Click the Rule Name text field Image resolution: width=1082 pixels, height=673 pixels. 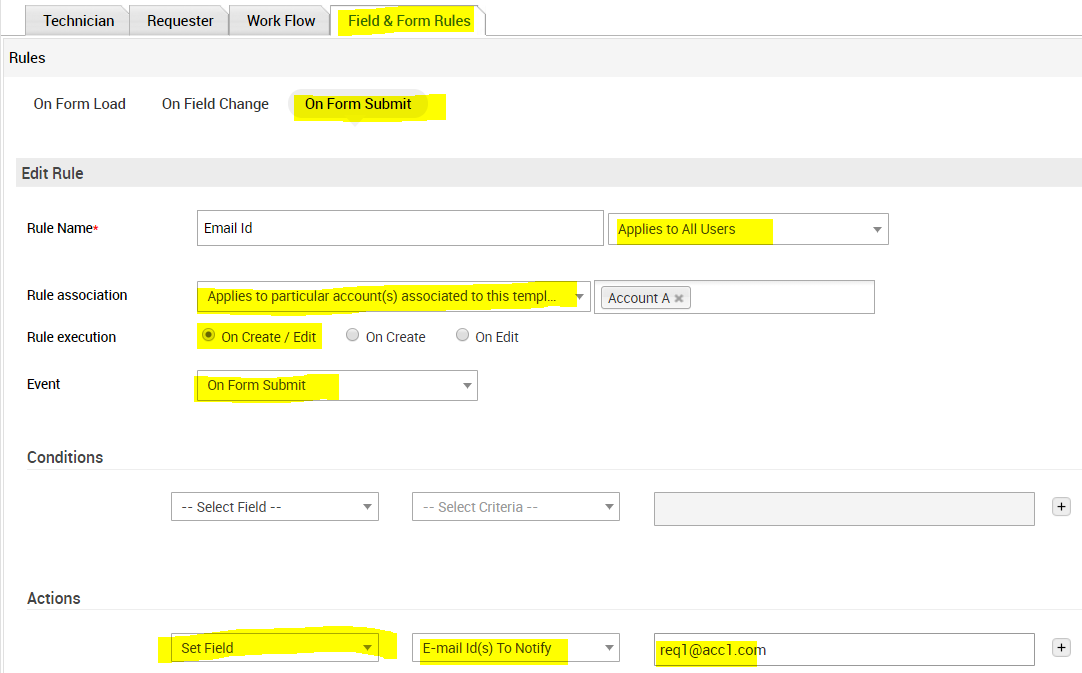pyautogui.click(x=400, y=228)
